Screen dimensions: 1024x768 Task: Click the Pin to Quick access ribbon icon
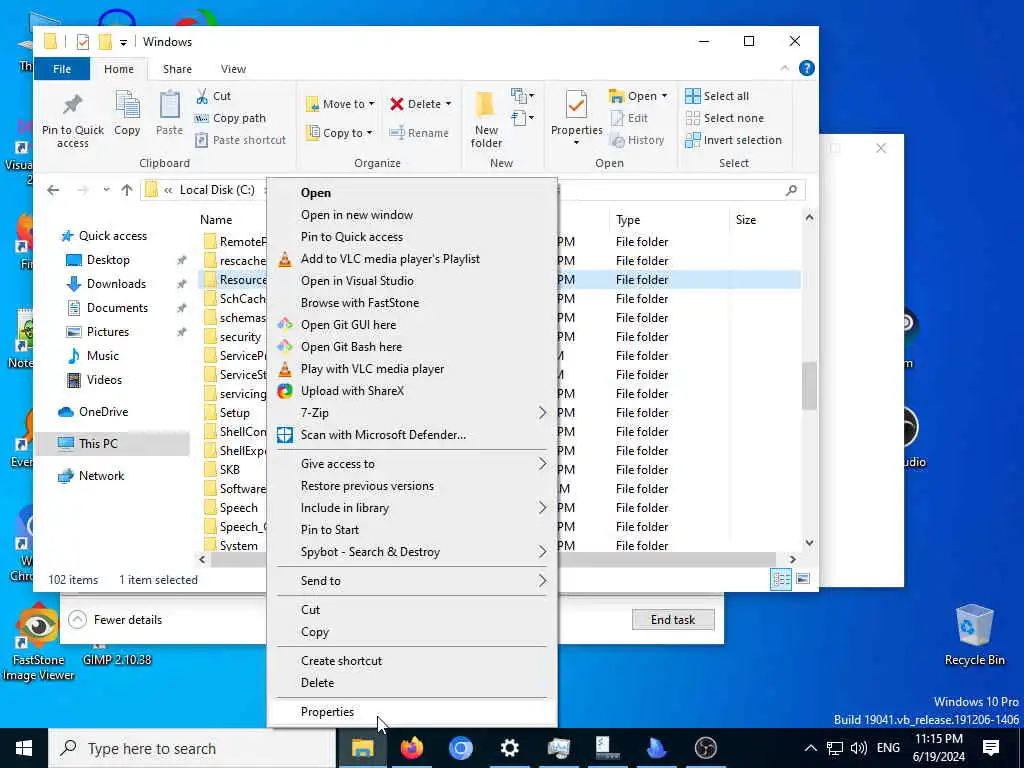(72, 104)
